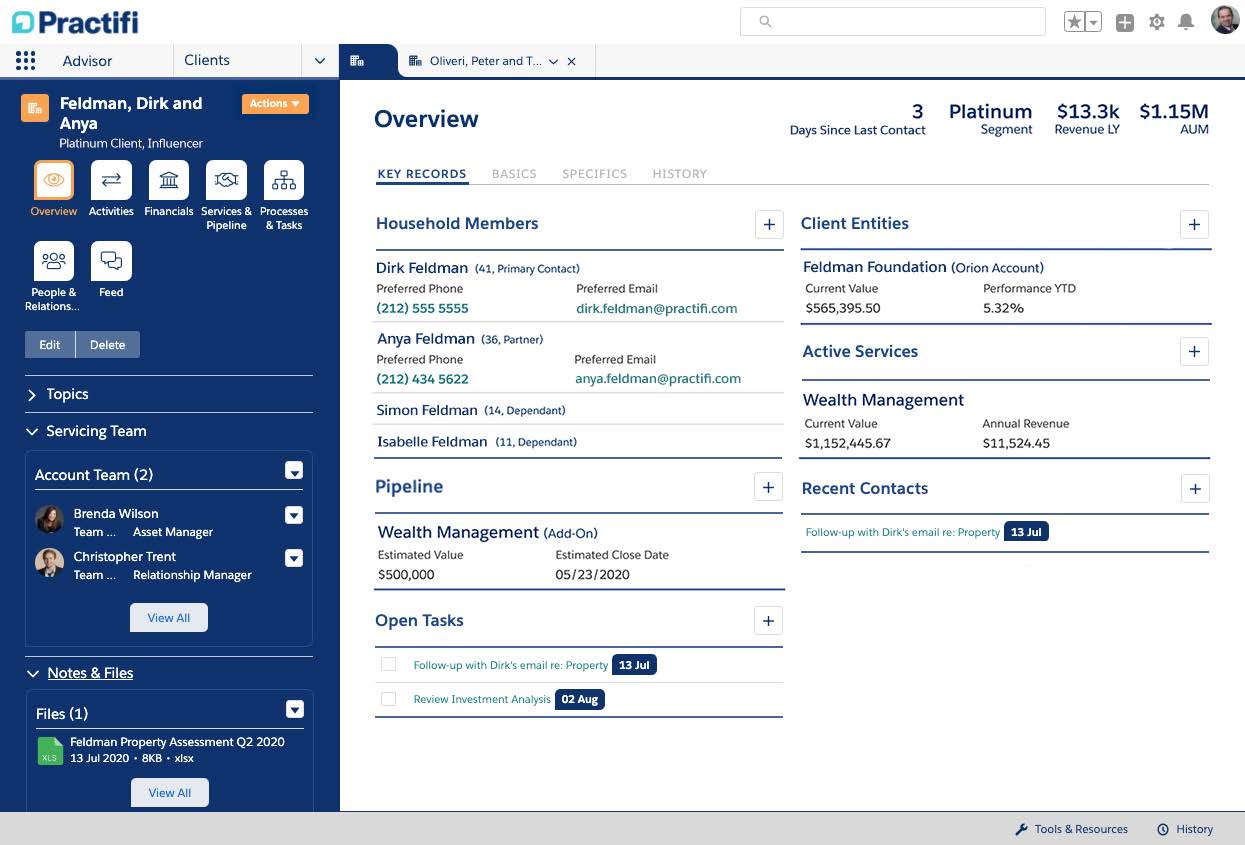The width and height of the screenshot is (1245, 845).
Task: Add a new Household Member
Action: pyautogui.click(x=769, y=224)
